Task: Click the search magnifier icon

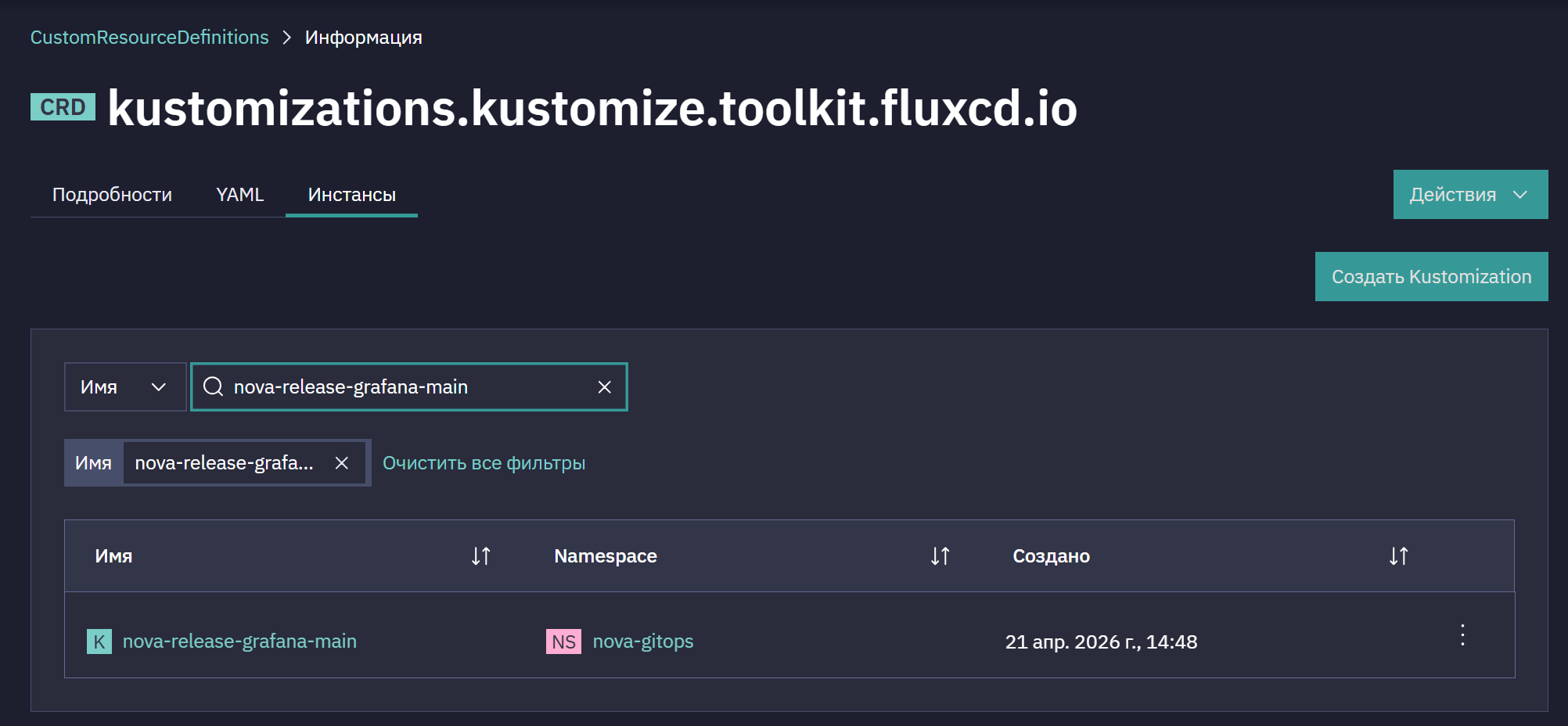Action: 213,386
